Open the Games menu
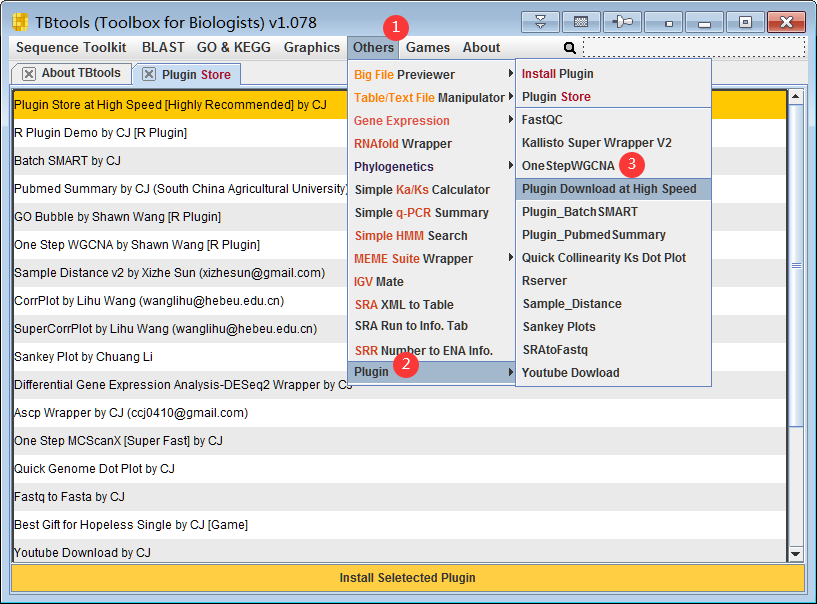This screenshot has height=604, width=817. click(x=428, y=47)
